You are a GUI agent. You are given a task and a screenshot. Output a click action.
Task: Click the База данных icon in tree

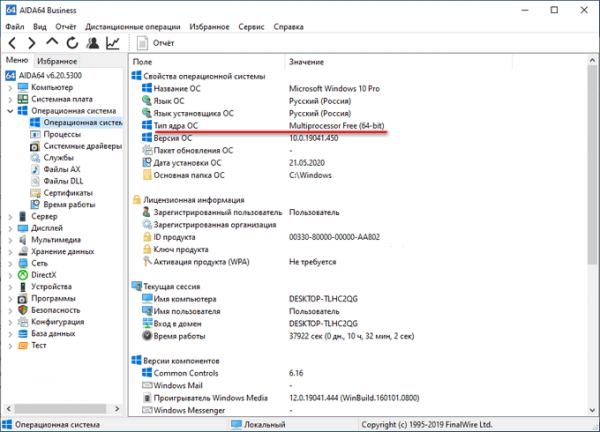pos(23,334)
